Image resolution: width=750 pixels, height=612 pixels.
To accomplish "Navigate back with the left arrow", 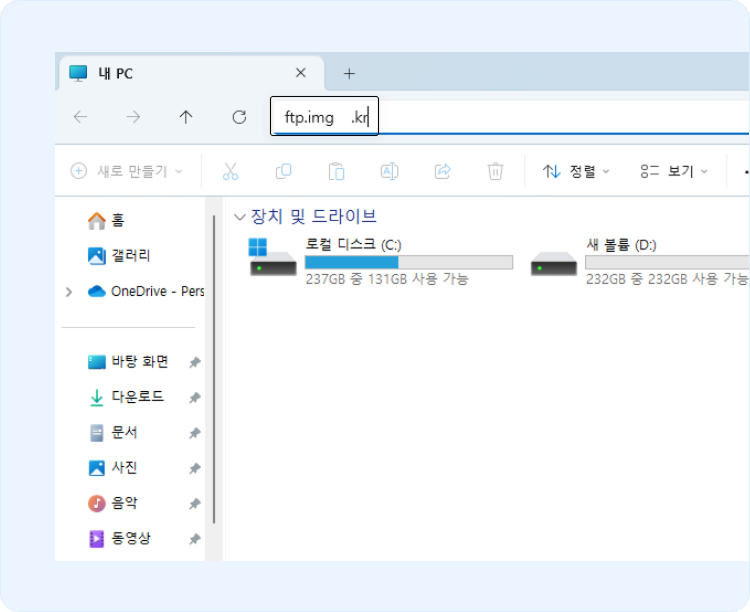I will pyautogui.click(x=81, y=117).
